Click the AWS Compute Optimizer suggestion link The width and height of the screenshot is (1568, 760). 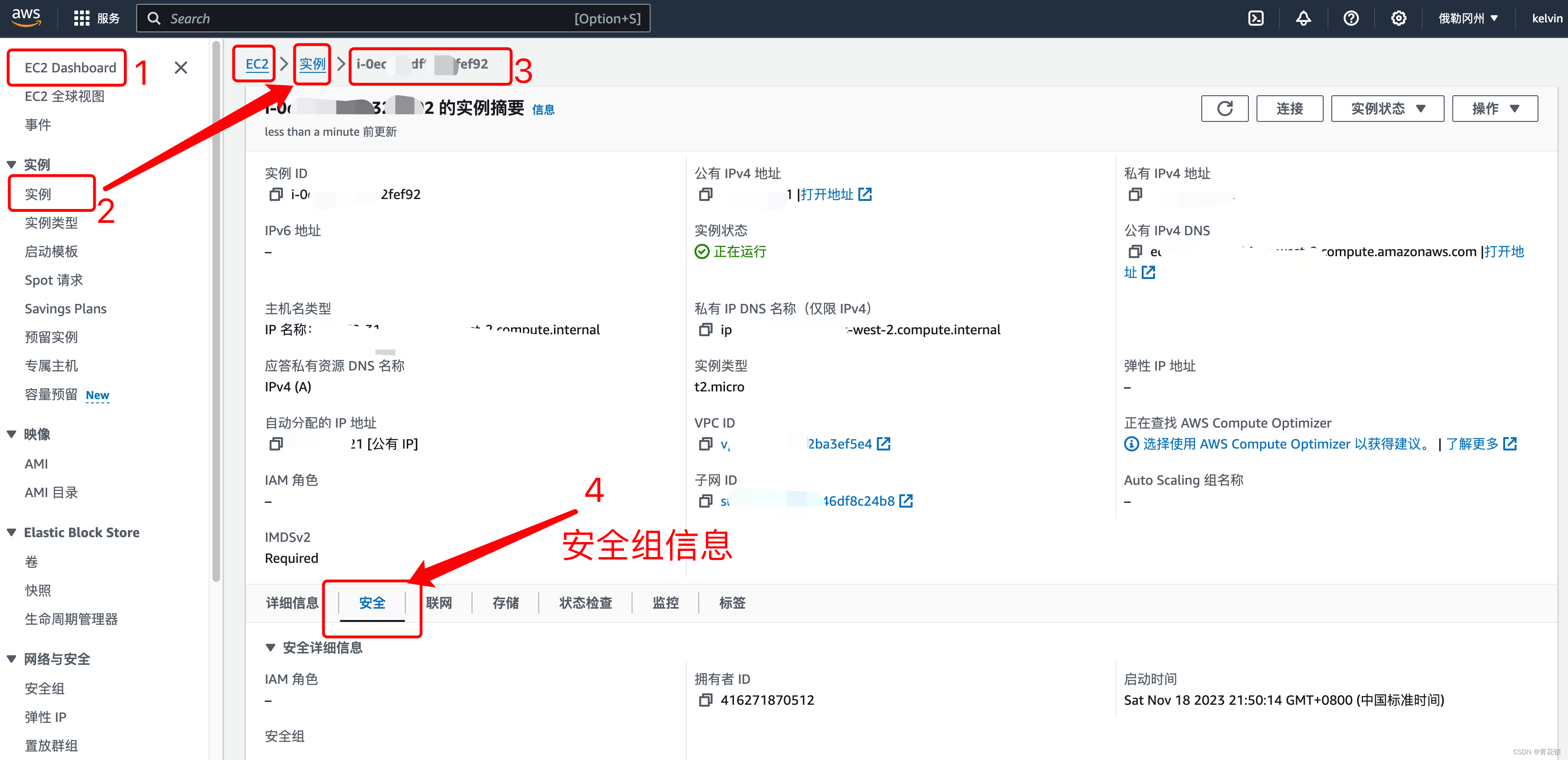1286,444
